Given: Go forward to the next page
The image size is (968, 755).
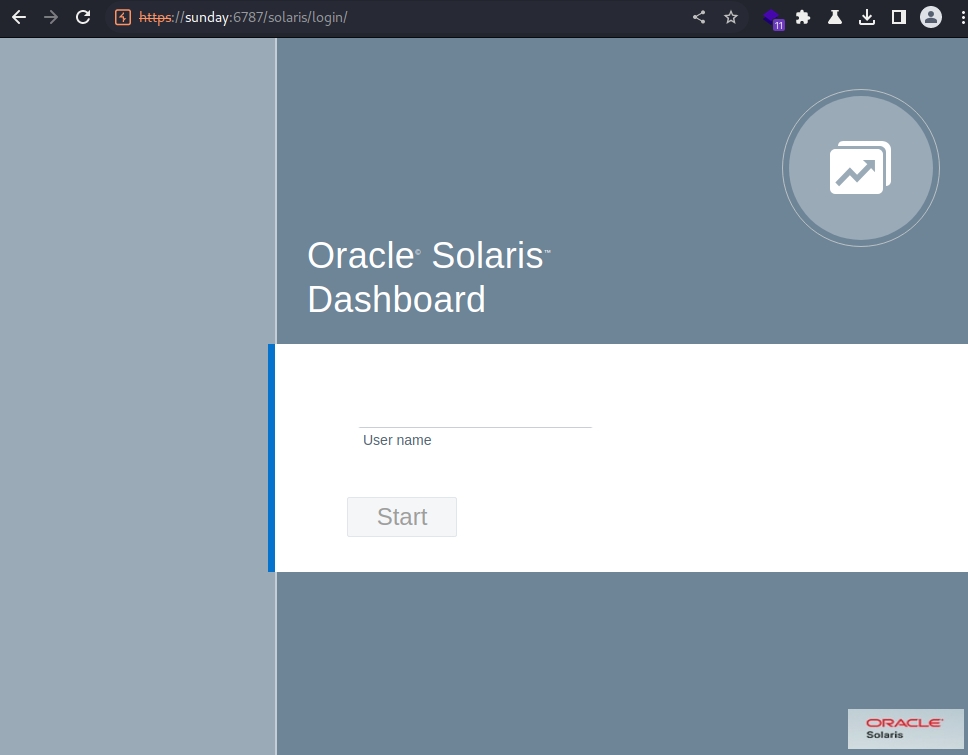Looking at the screenshot, I should [51, 17].
